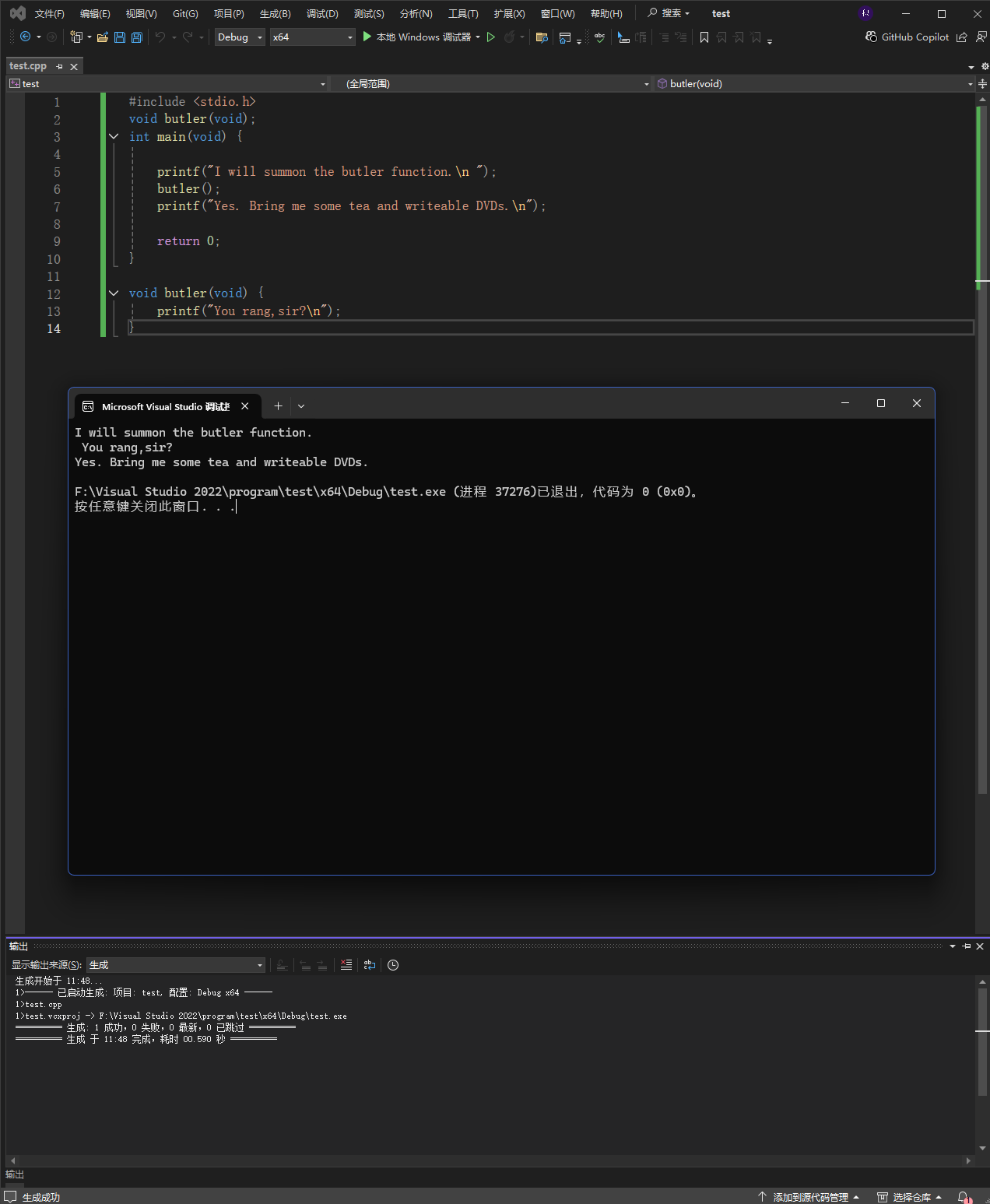Click the user account avatar icon
This screenshot has width=990, height=1204.
coord(865,13)
